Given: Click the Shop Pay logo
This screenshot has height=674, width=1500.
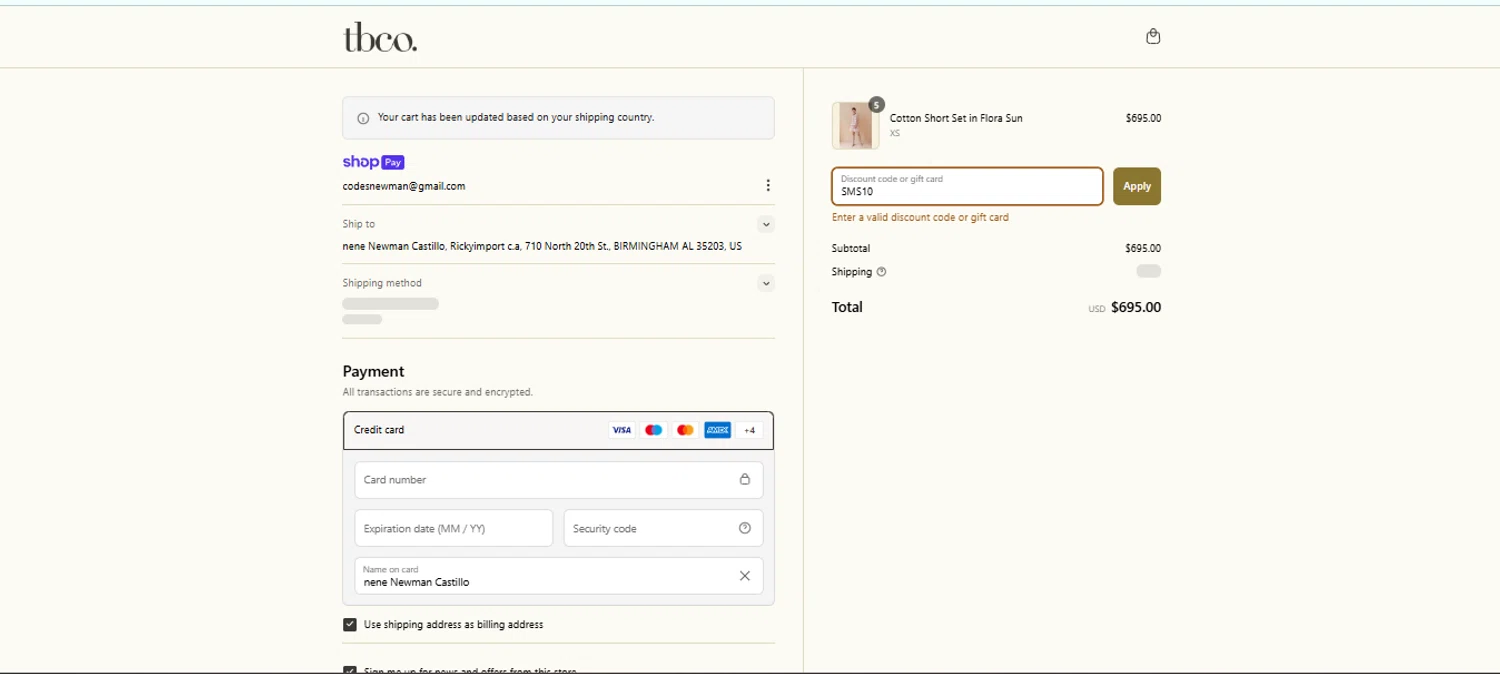Looking at the screenshot, I should click(x=373, y=162).
